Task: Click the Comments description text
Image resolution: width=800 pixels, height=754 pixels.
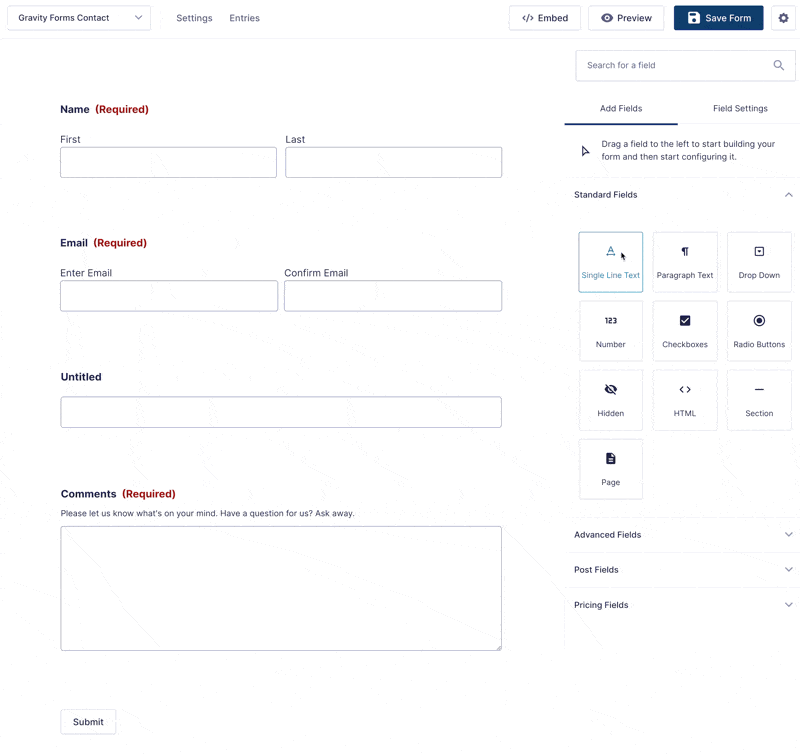Action: pos(207,513)
